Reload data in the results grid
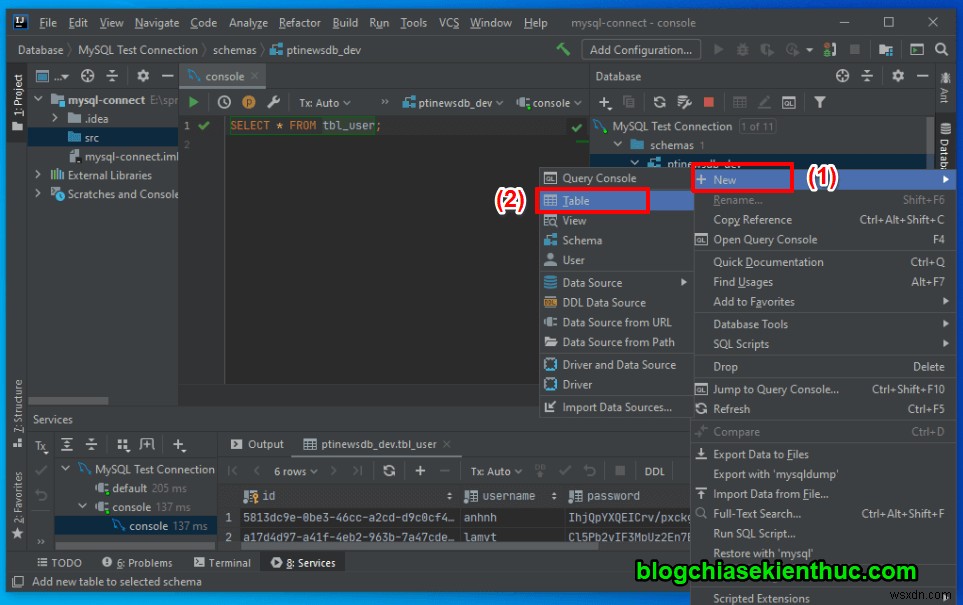 [x=389, y=469]
